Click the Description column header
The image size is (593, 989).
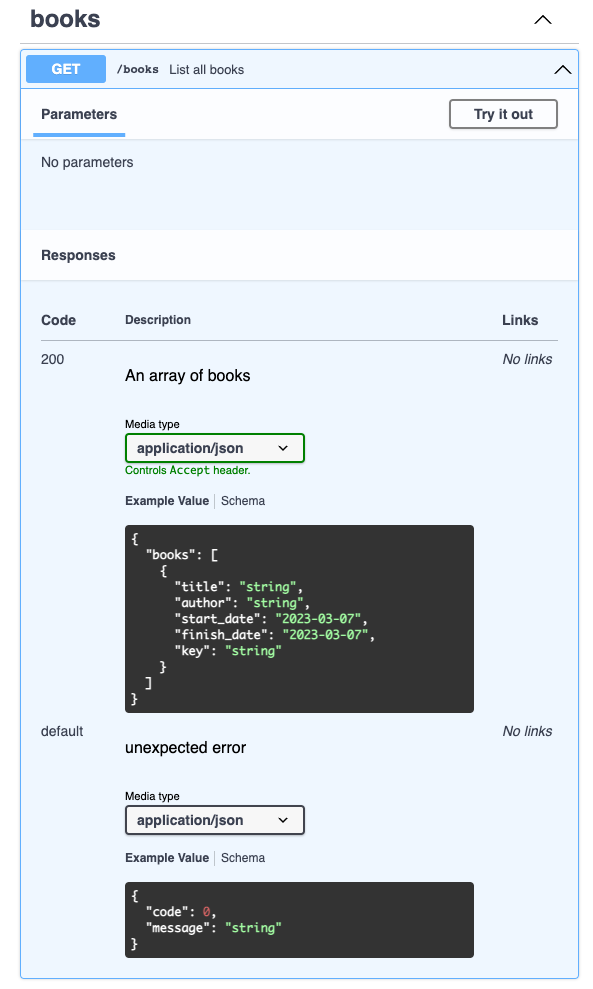point(158,320)
